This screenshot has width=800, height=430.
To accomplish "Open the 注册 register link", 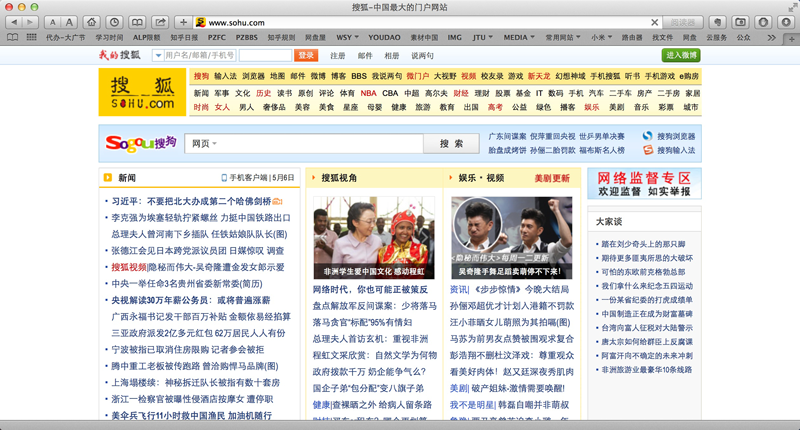I will tap(337, 56).
